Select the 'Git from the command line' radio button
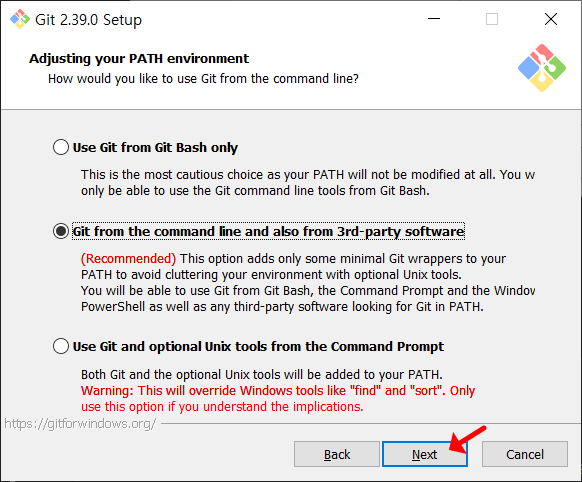582x482 pixels. (x=61, y=231)
